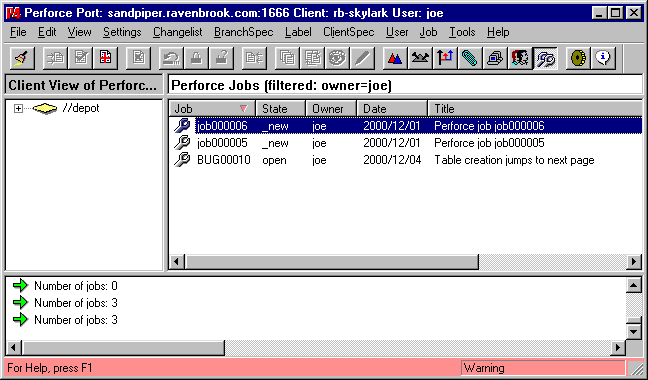Click the info speech-bubble help icon
The width and height of the screenshot is (648, 380).
click(603, 58)
